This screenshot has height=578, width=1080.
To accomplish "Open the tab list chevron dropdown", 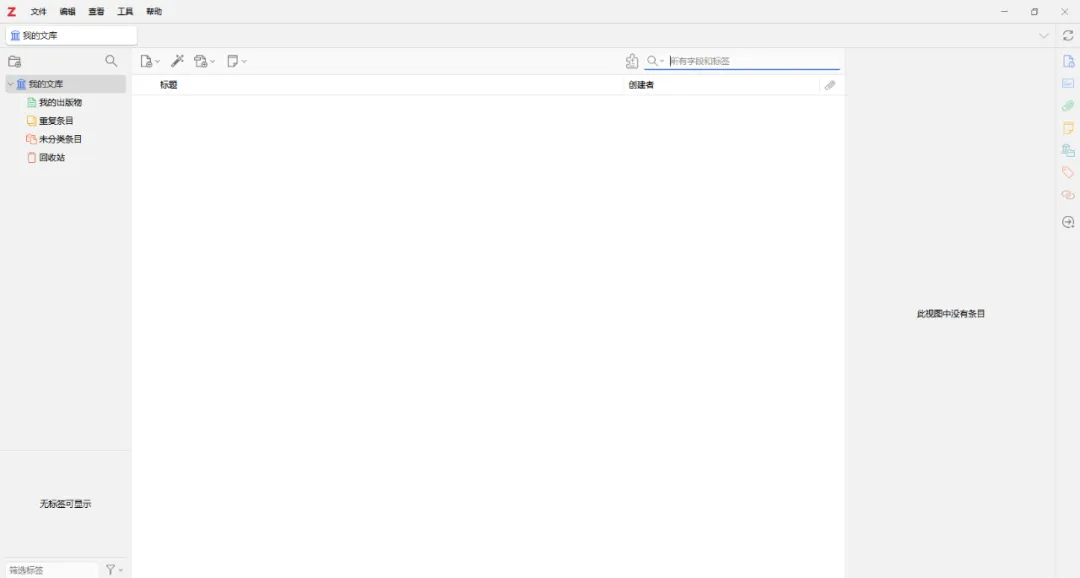I will (x=1043, y=36).
